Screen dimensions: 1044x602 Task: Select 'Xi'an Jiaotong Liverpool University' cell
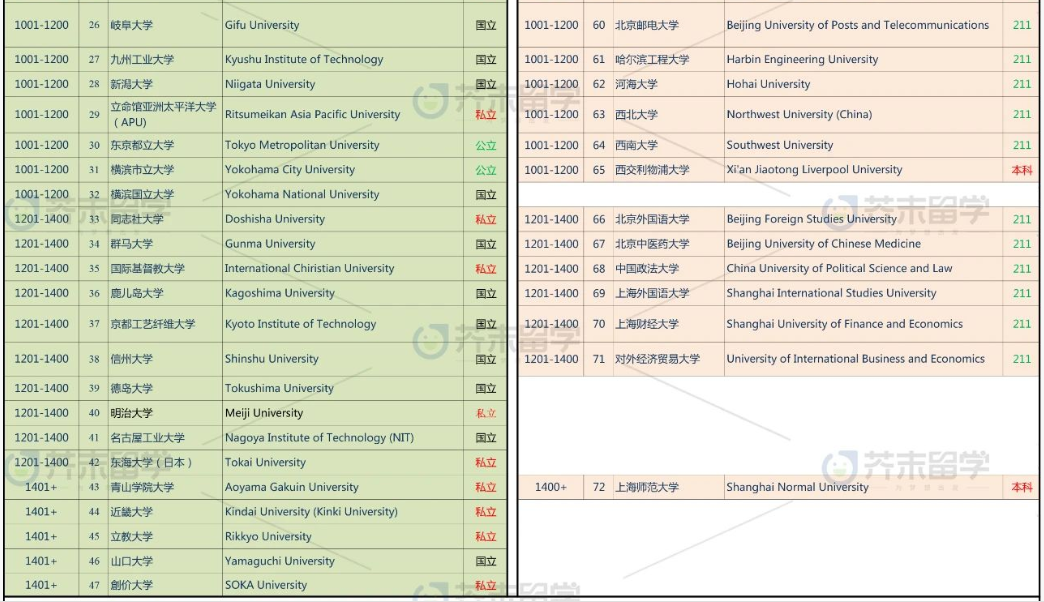(x=864, y=170)
